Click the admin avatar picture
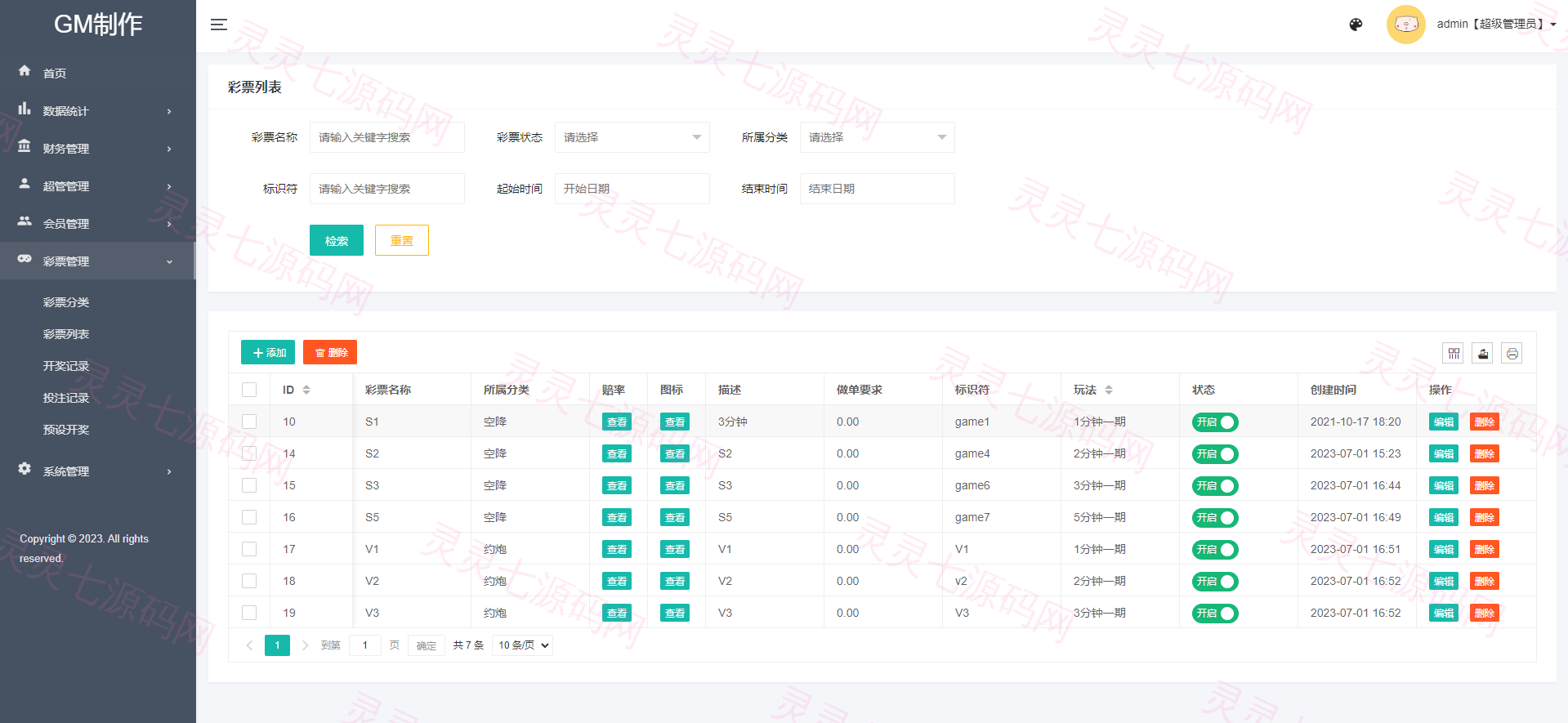1568x723 pixels. pos(1405,25)
